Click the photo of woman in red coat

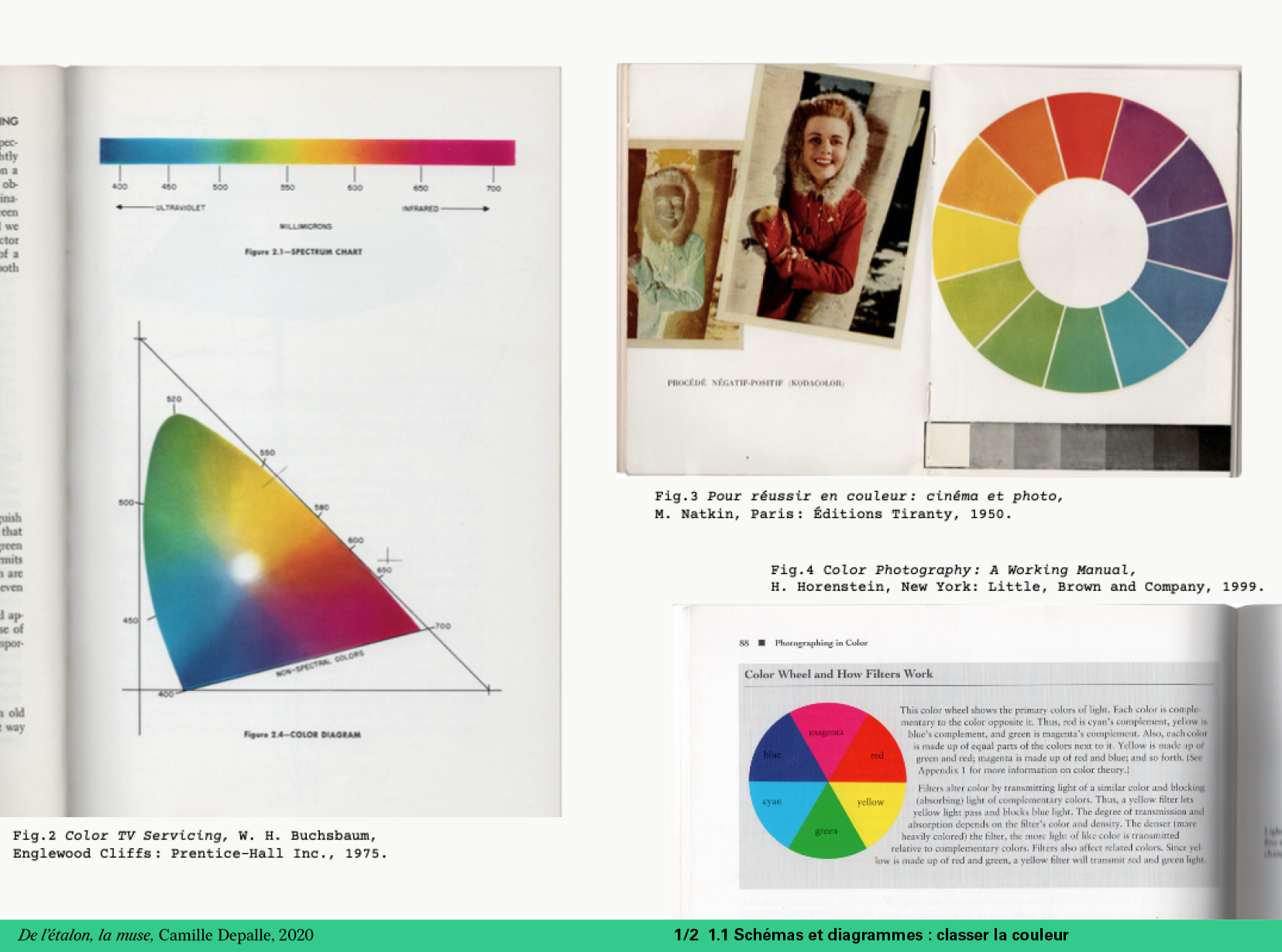click(823, 205)
